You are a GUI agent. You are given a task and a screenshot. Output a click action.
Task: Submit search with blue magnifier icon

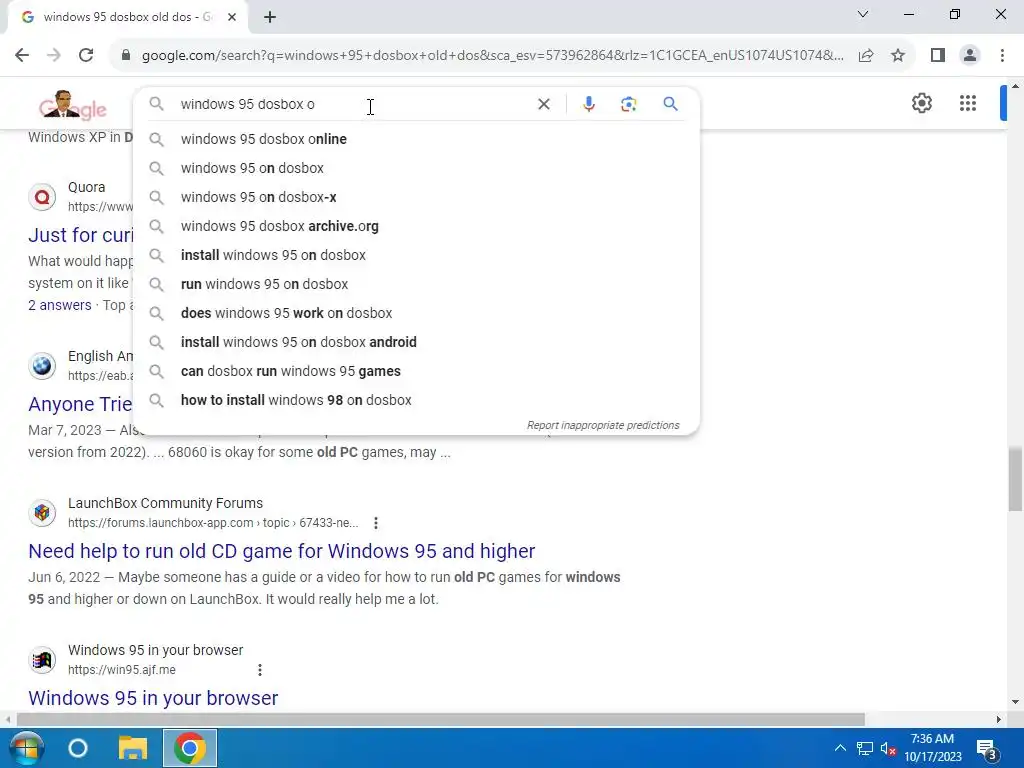pyautogui.click(x=670, y=104)
